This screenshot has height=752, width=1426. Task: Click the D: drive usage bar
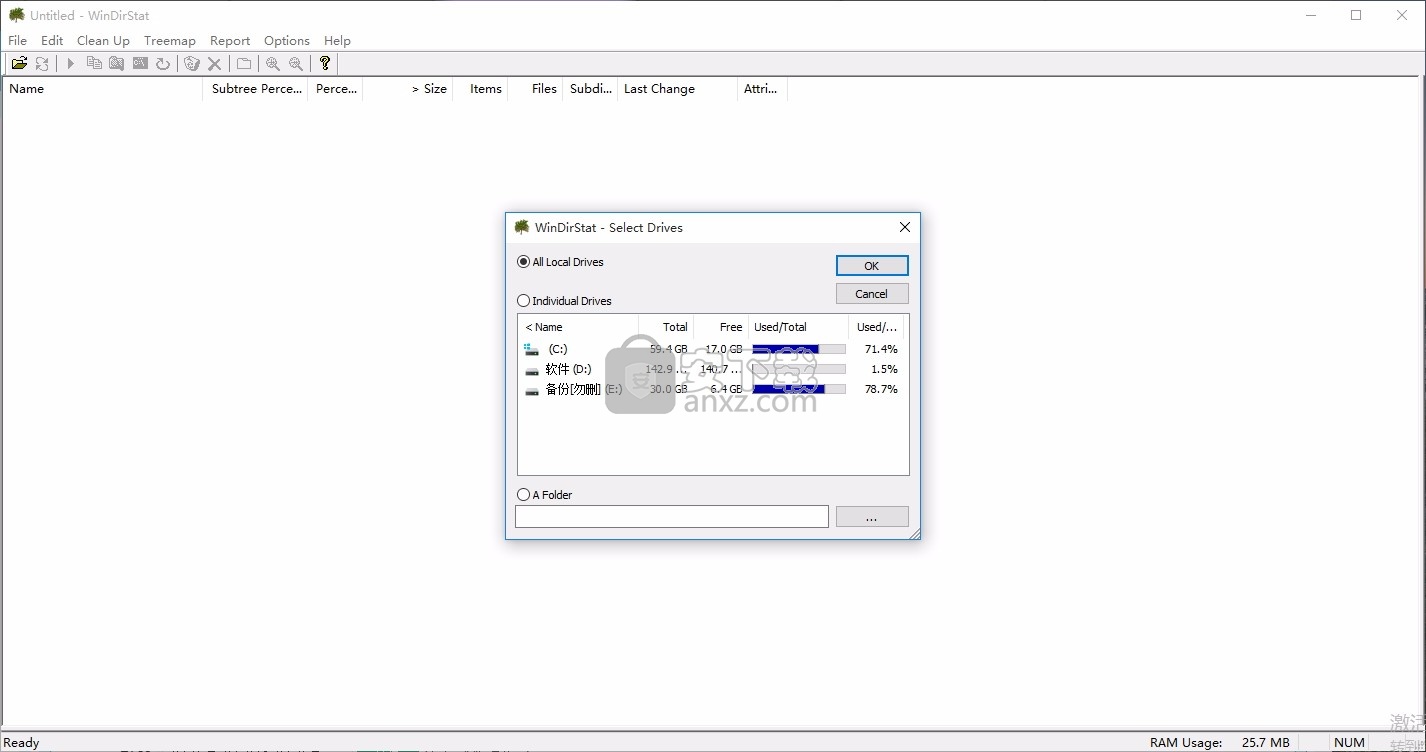799,369
